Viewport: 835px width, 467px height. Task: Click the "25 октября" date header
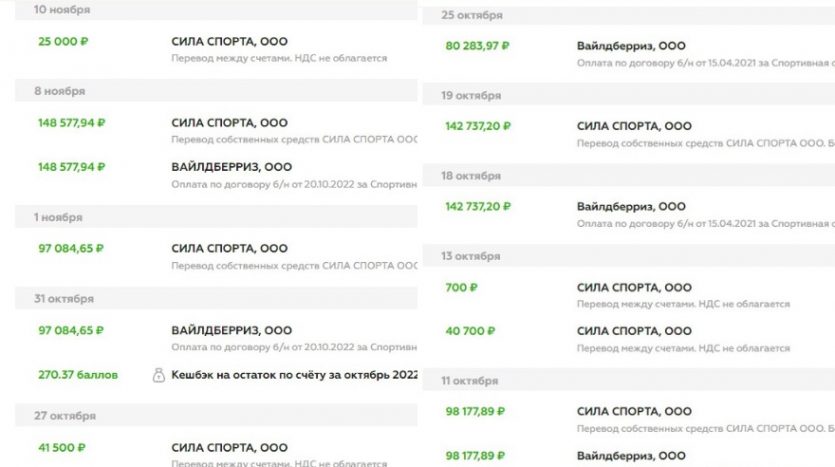pos(472,15)
